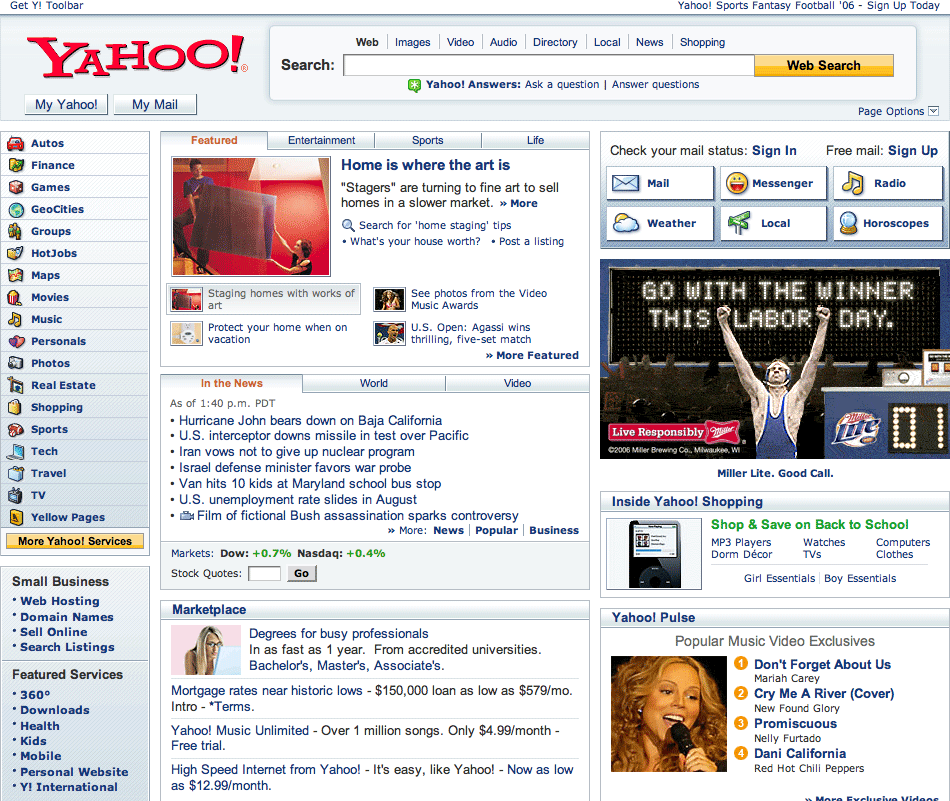
Task: Click the Mail envelope icon
Action: [625, 183]
